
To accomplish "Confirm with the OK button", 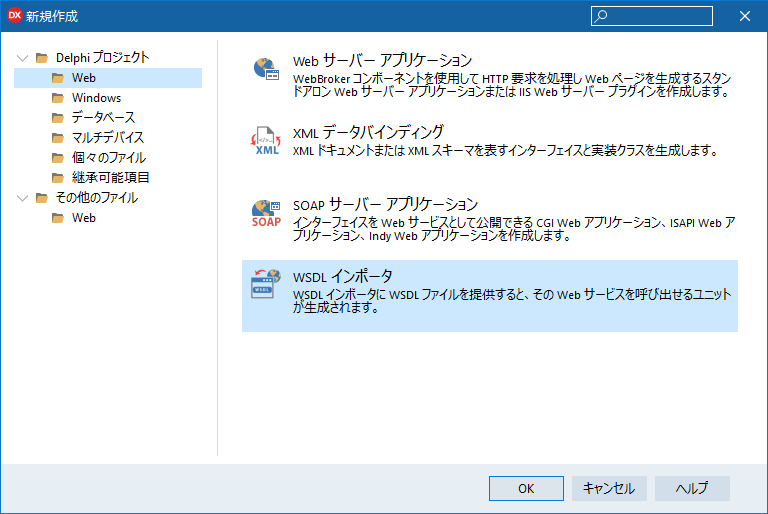I will point(526,489).
